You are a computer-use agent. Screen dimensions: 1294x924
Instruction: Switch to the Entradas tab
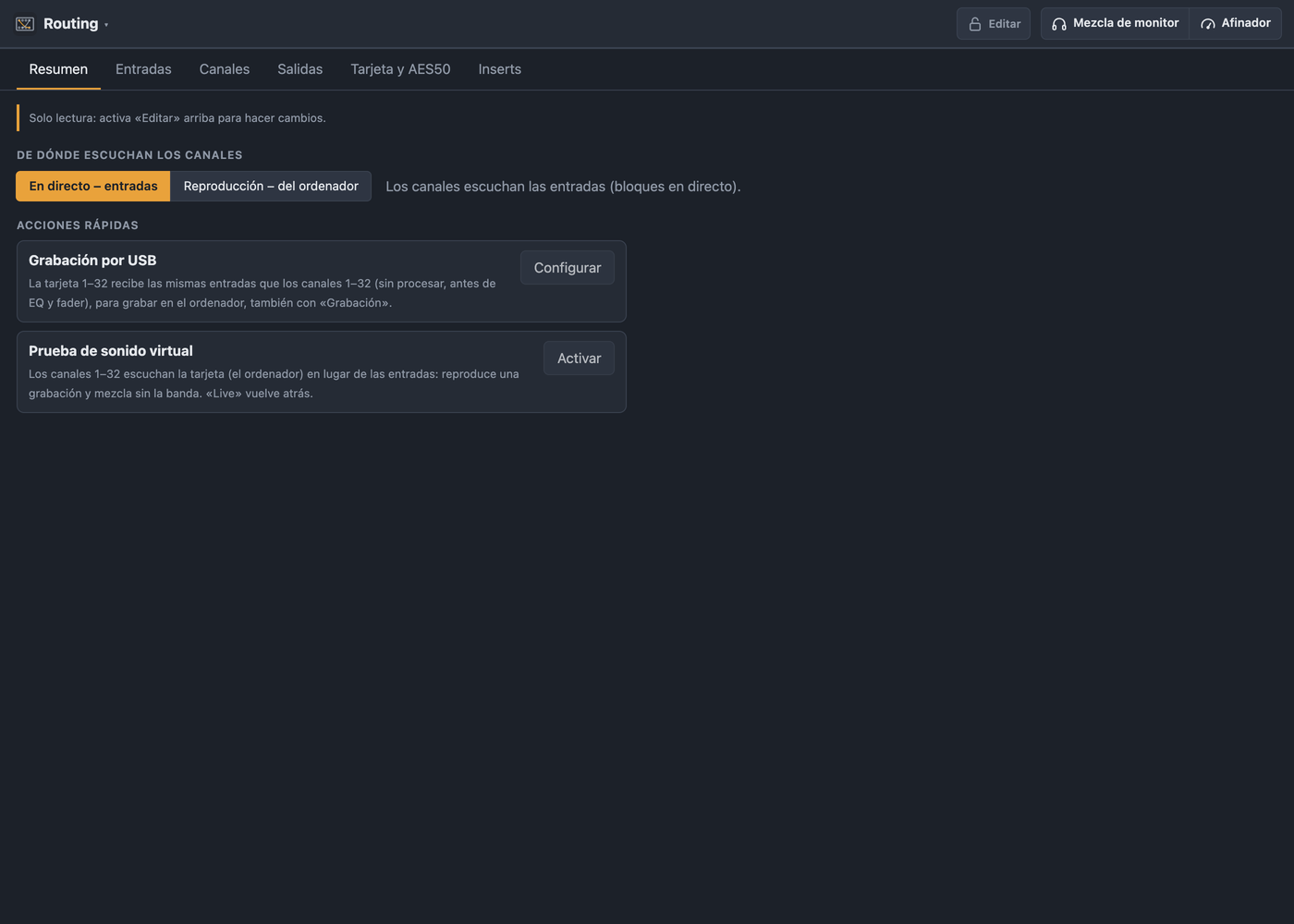coord(143,69)
